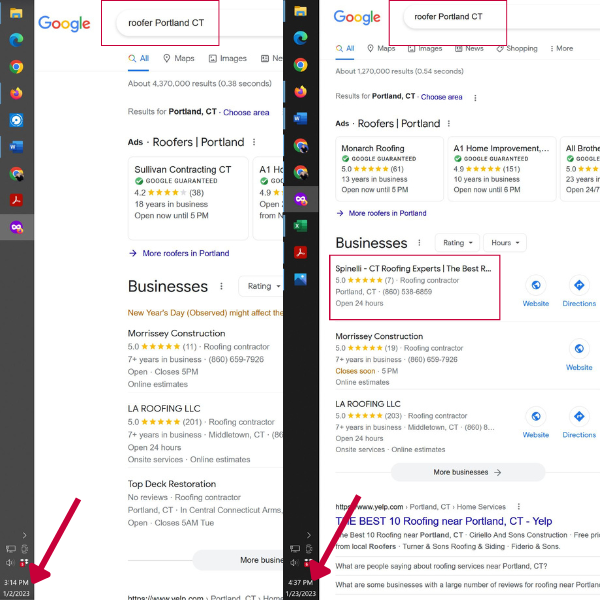Click the Google logo in the right screenshot
Image resolution: width=600 pixels, height=600 pixels.
(x=357, y=17)
